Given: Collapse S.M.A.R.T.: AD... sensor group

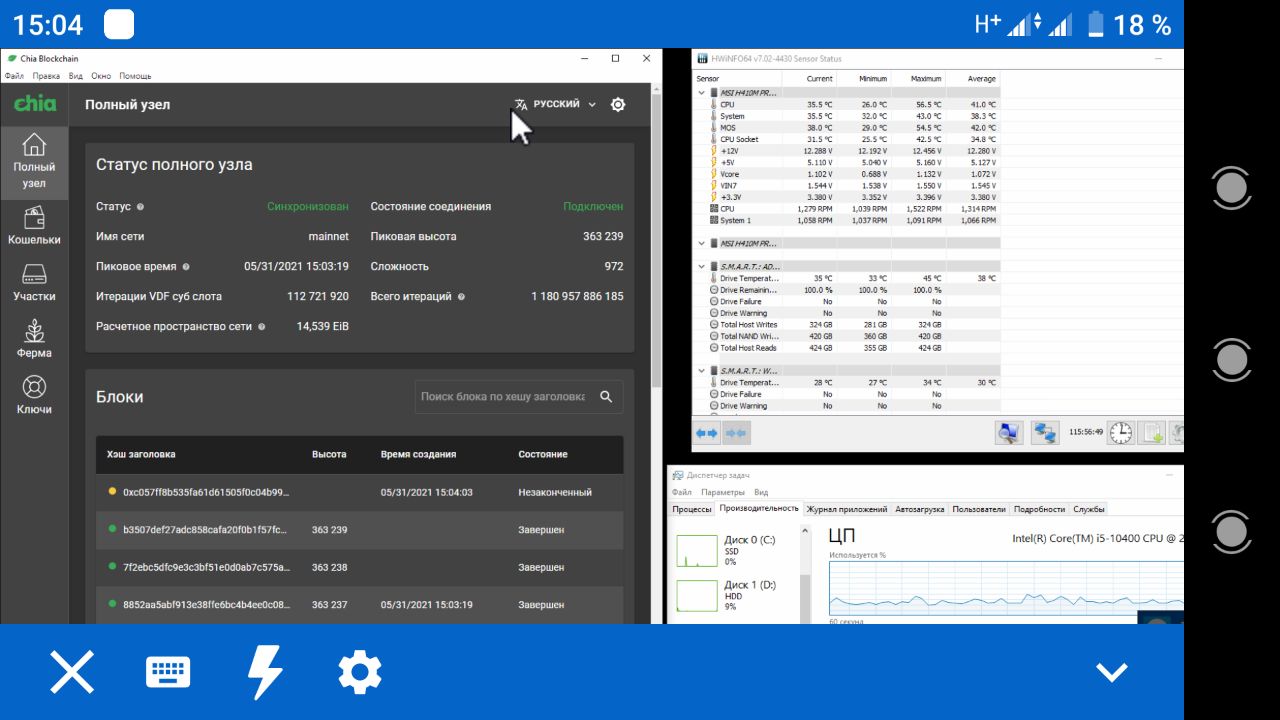Looking at the screenshot, I should [702, 267].
